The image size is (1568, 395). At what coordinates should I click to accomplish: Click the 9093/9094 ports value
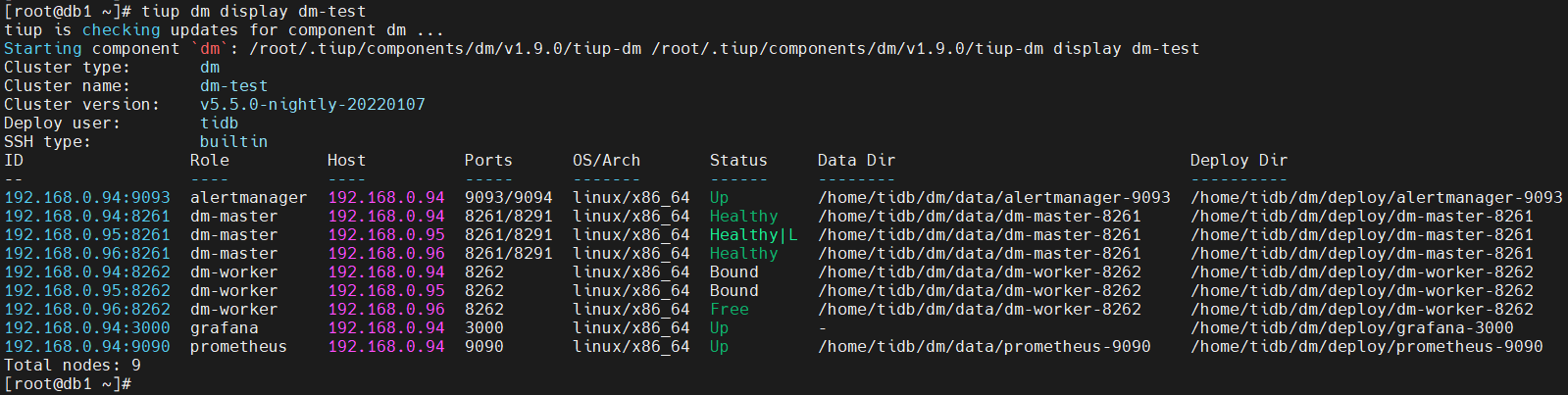(508, 198)
